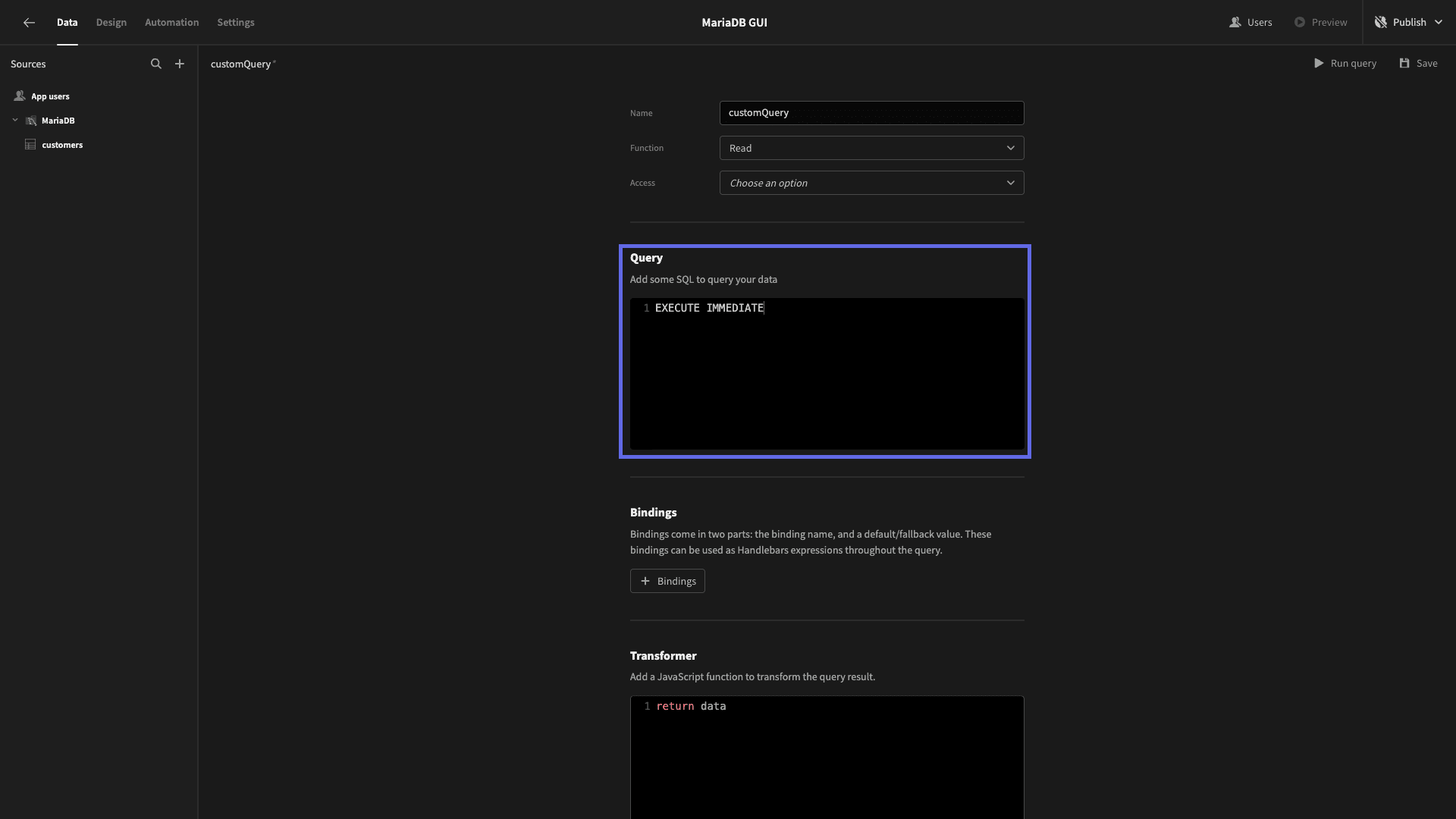Click the Transformer section heading
Image resolution: width=1456 pixels, height=819 pixels.
point(663,656)
